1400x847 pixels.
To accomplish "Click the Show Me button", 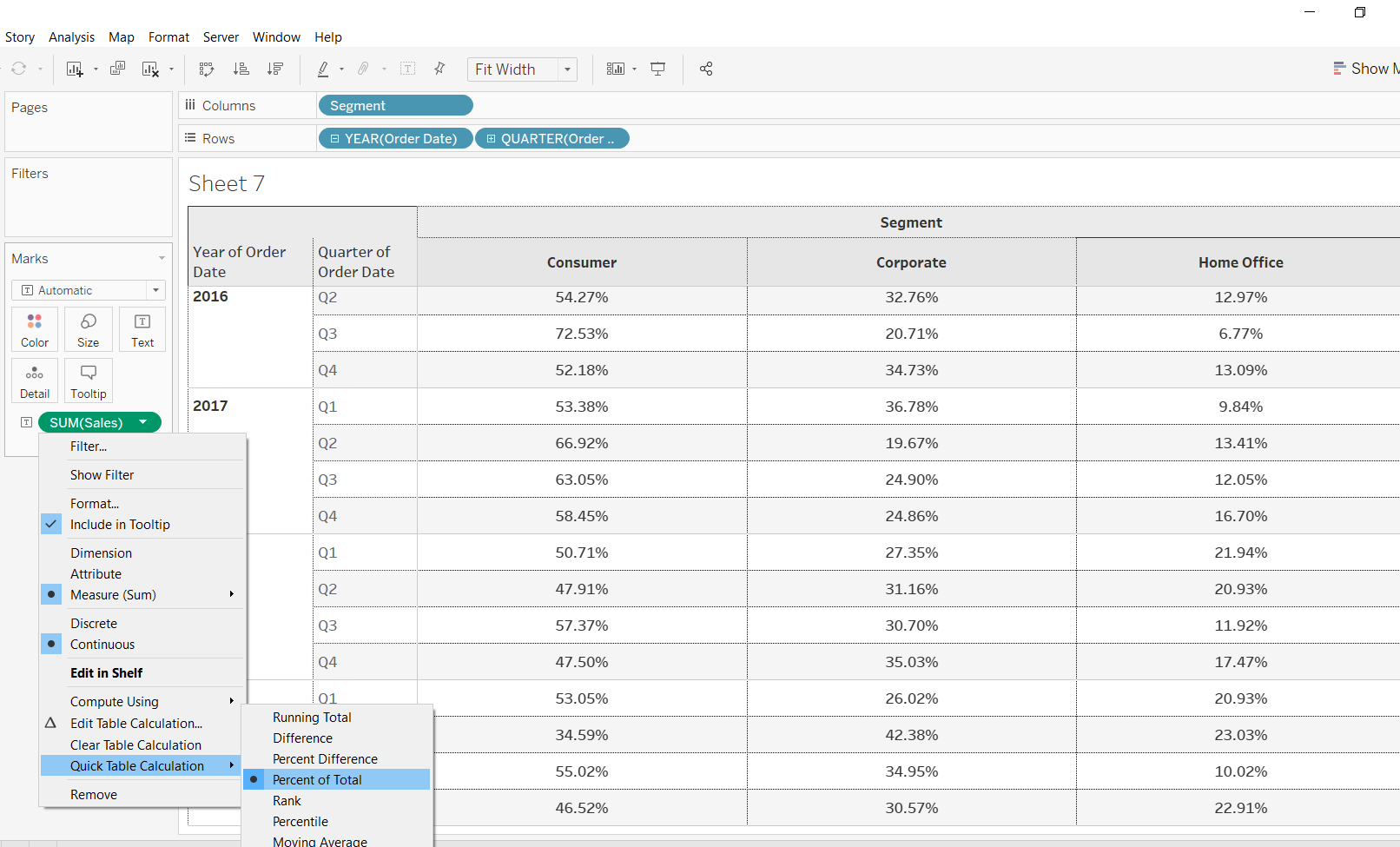I will (1366, 69).
